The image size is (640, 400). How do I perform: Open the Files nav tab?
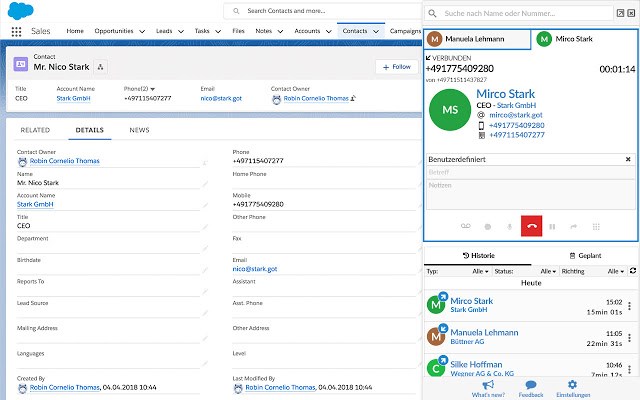coord(238,31)
